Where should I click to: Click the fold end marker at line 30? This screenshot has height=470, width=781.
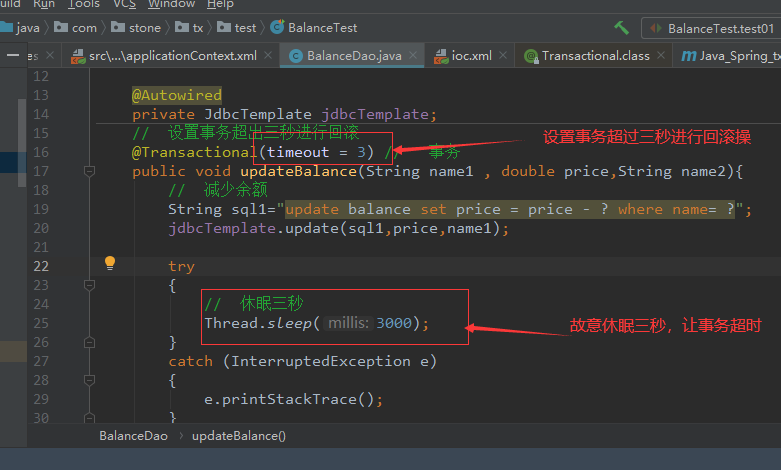point(89,417)
